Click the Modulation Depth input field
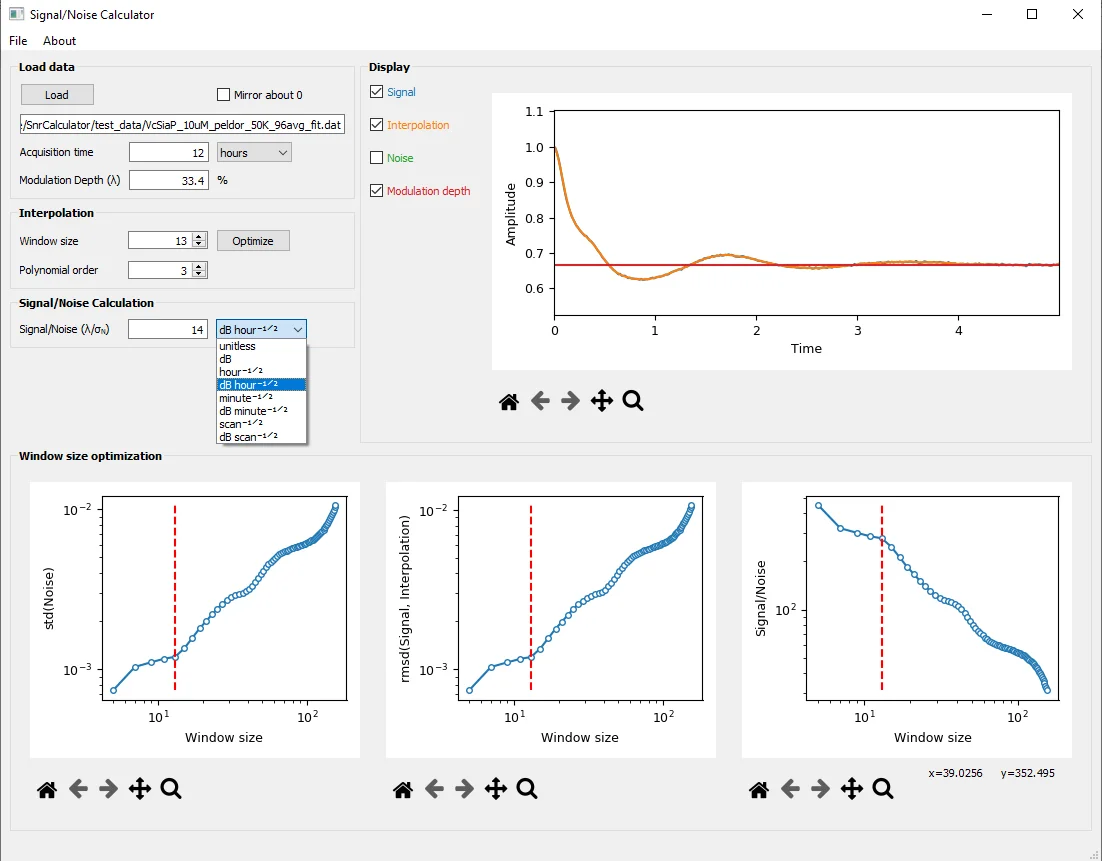Viewport: 1102px width, 861px height. pyautogui.click(x=168, y=180)
